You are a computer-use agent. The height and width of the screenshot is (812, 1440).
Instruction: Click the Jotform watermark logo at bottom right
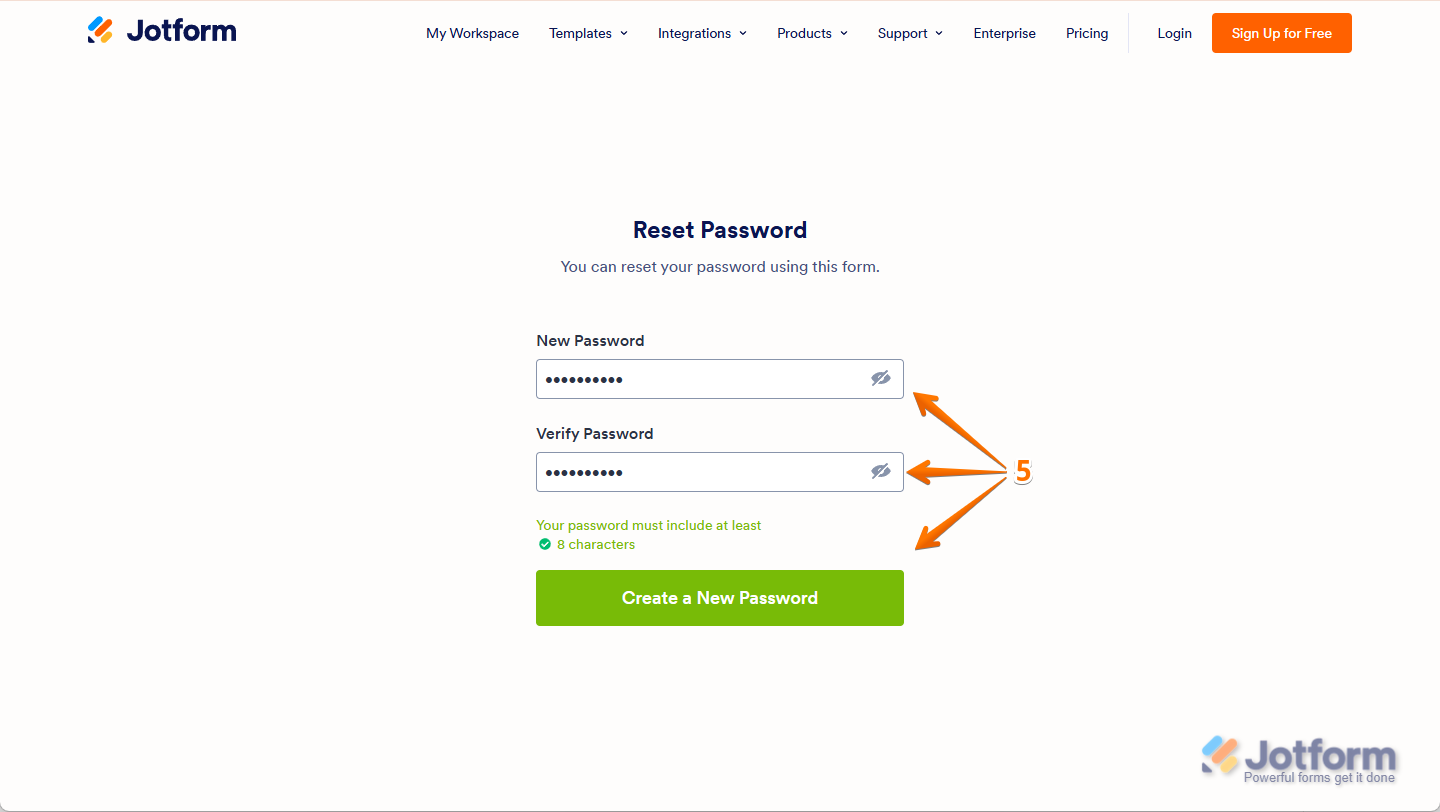[1299, 760]
